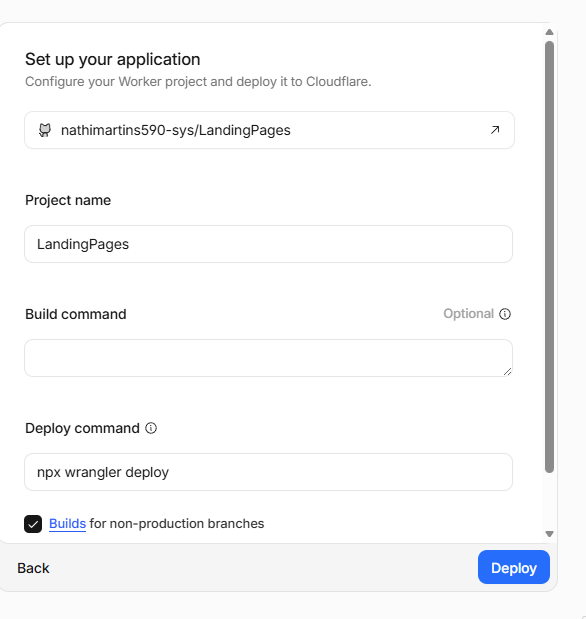Open the Builds documentation link
Viewport: 586px width, 619px height.
pos(67,523)
